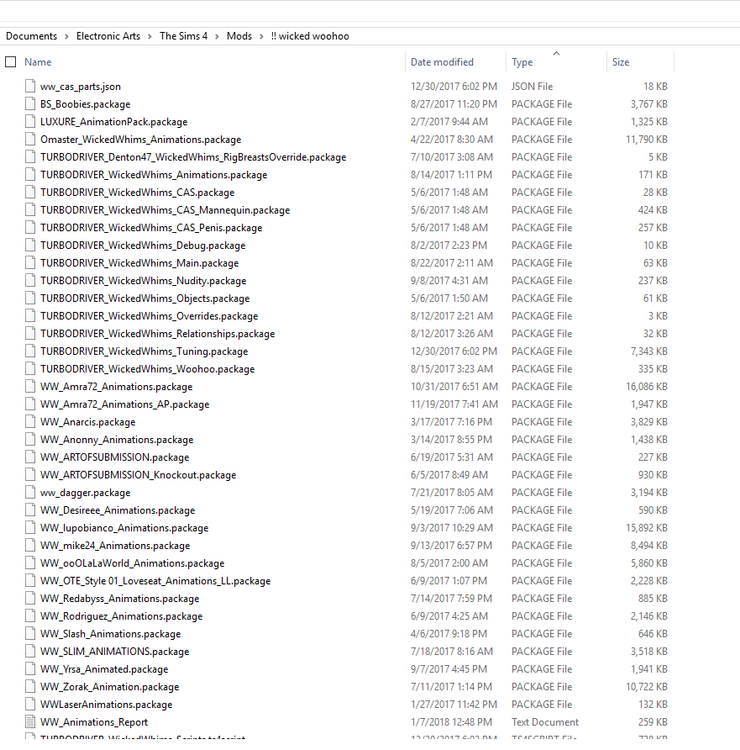This screenshot has width=740, height=750.
Task: Click the WWLaserAnimations.package file icon
Action: [30, 704]
